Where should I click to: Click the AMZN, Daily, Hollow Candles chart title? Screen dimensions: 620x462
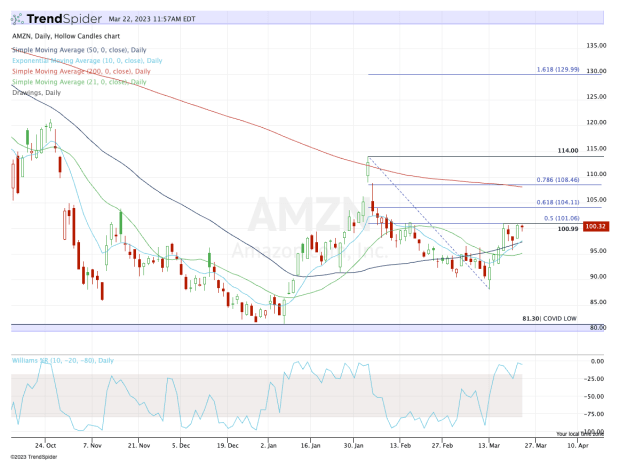66,36
